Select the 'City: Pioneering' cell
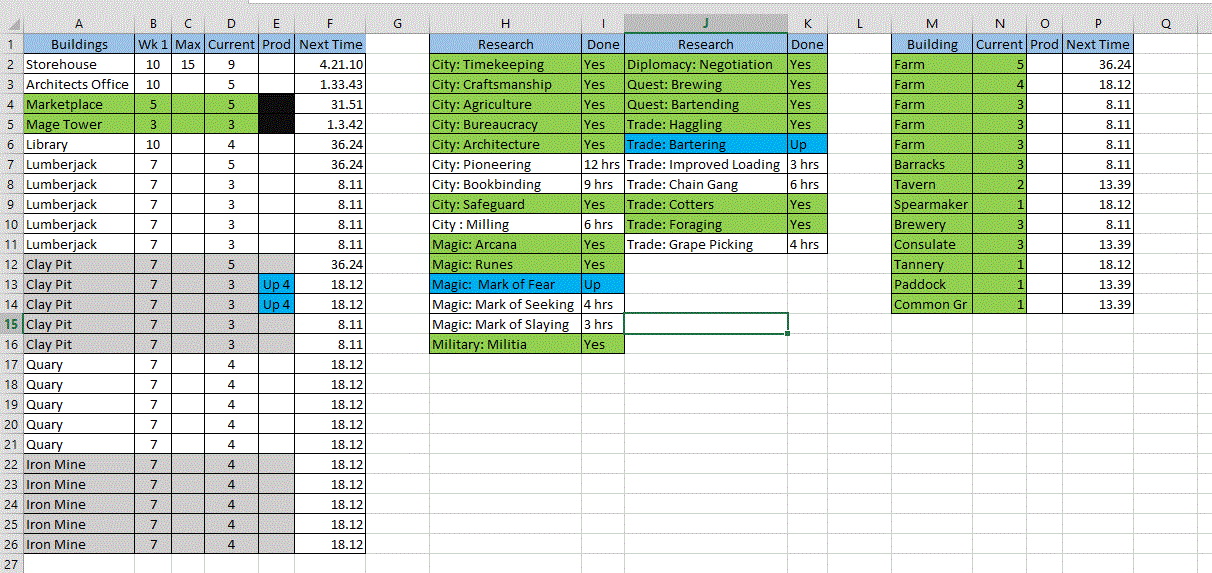 point(505,164)
